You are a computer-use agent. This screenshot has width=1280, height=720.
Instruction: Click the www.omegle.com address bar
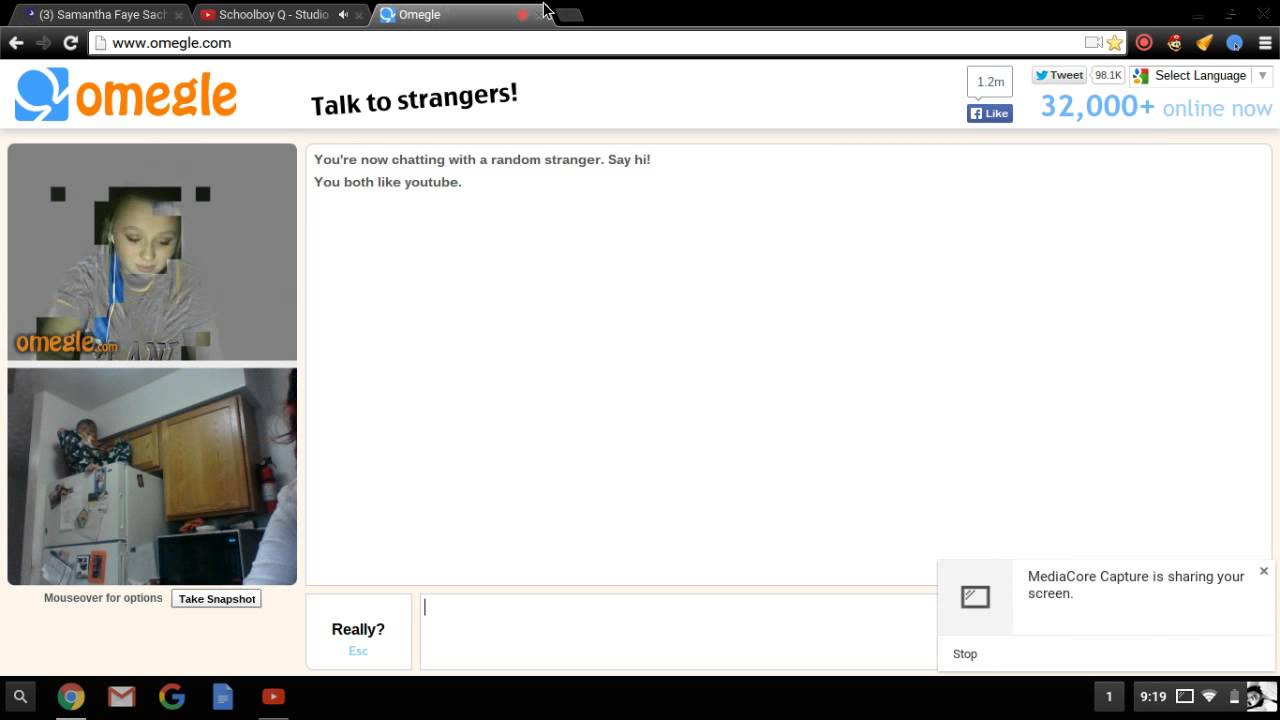tap(590, 43)
